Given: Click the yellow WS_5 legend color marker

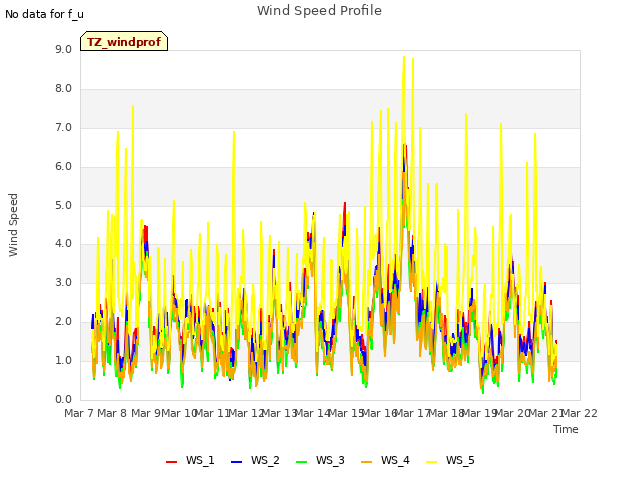Looking at the screenshot, I should (431, 462).
